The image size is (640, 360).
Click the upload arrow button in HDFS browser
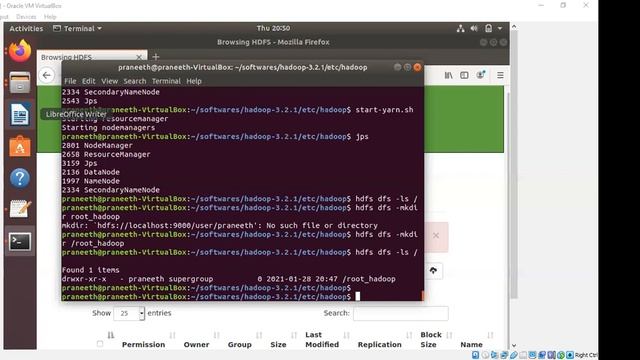[433, 271]
